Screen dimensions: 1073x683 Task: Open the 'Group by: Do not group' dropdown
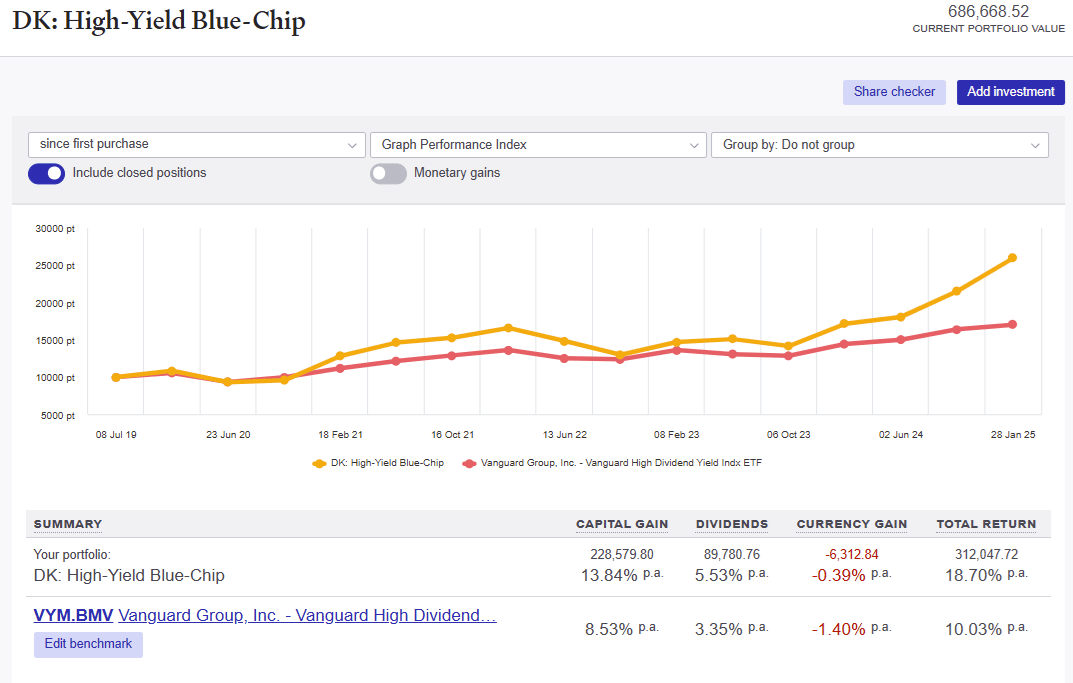(x=879, y=144)
